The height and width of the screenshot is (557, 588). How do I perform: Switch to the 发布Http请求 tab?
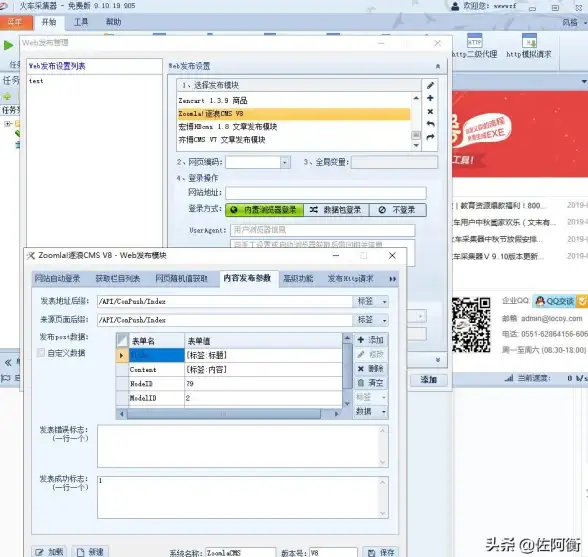pos(350,278)
